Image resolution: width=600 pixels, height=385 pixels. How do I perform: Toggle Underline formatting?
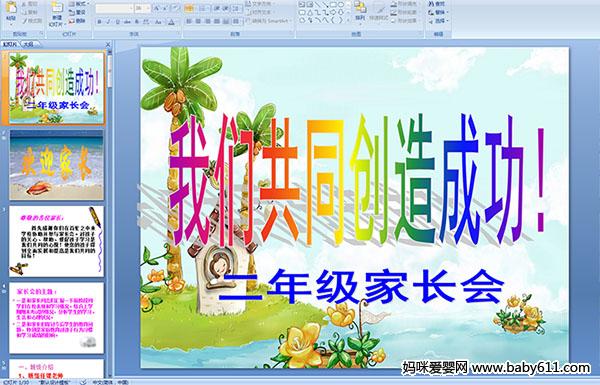[x=117, y=22]
